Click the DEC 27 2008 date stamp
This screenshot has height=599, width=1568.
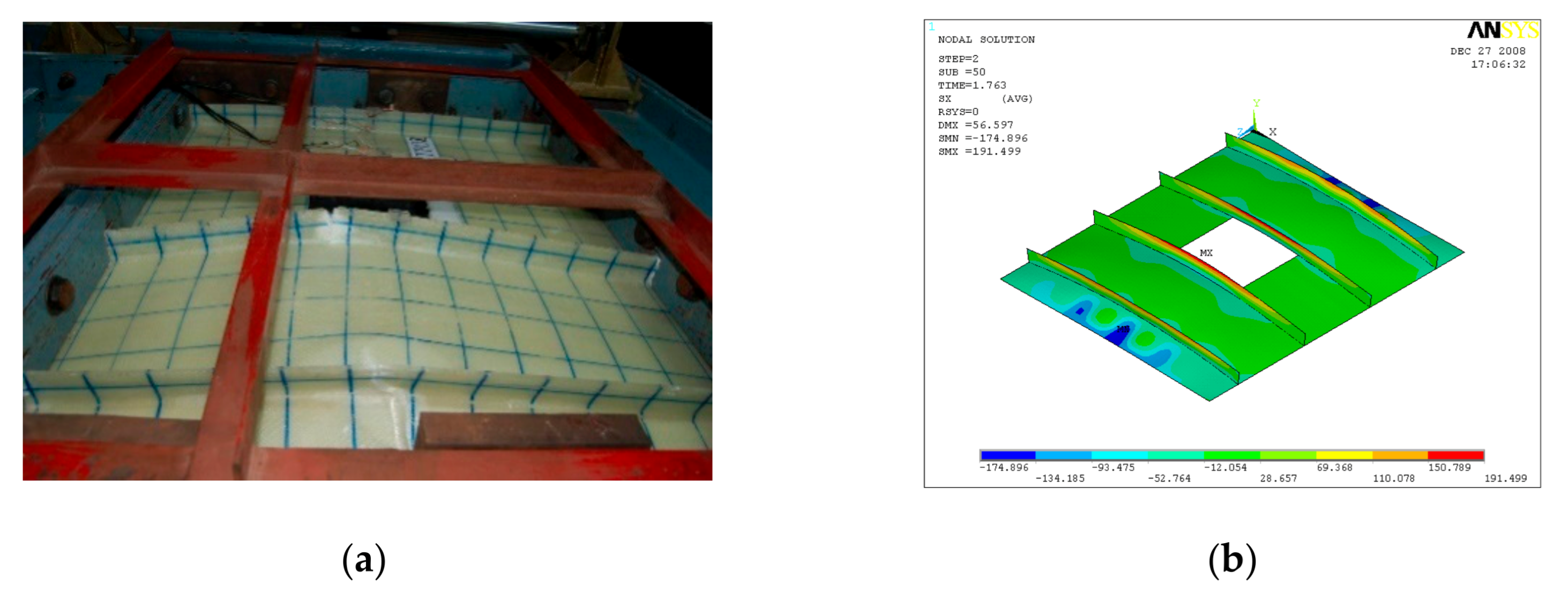[x=1488, y=51]
